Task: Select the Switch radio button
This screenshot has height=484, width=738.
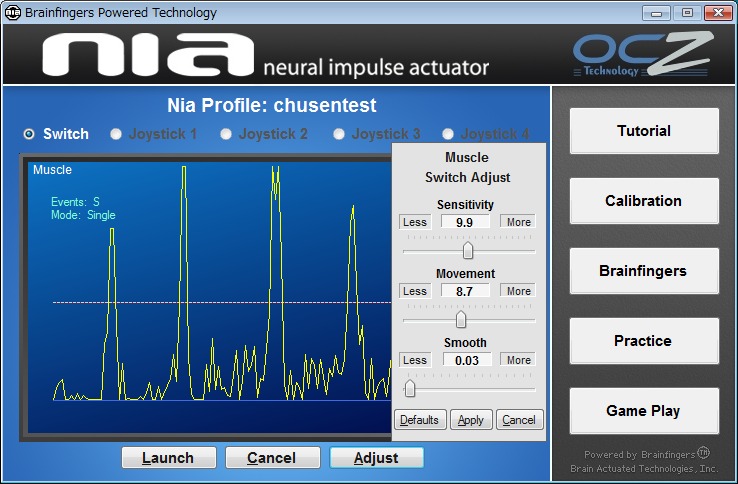Action: (x=29, y=134)
